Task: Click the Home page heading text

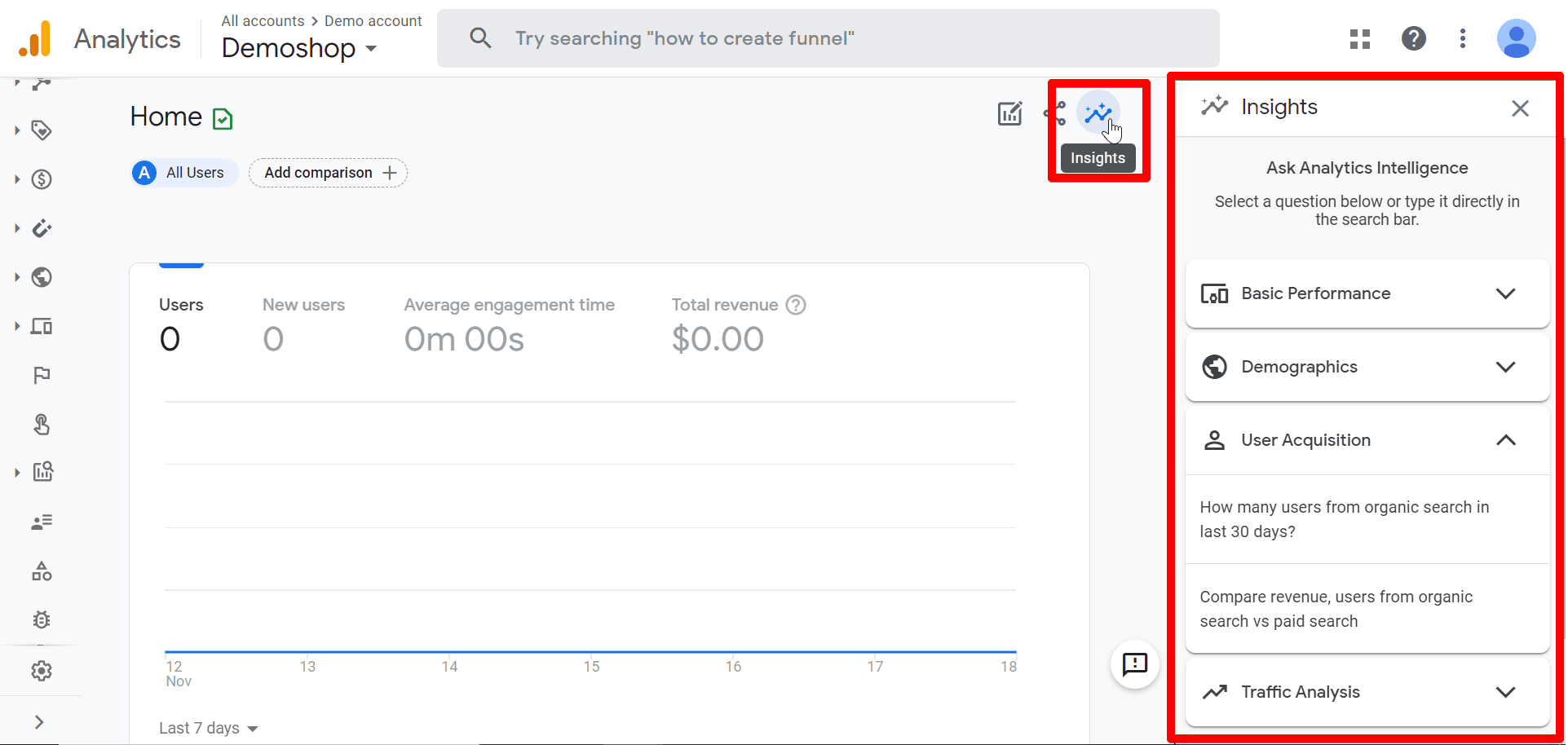Action: click(x=166, y=117)
